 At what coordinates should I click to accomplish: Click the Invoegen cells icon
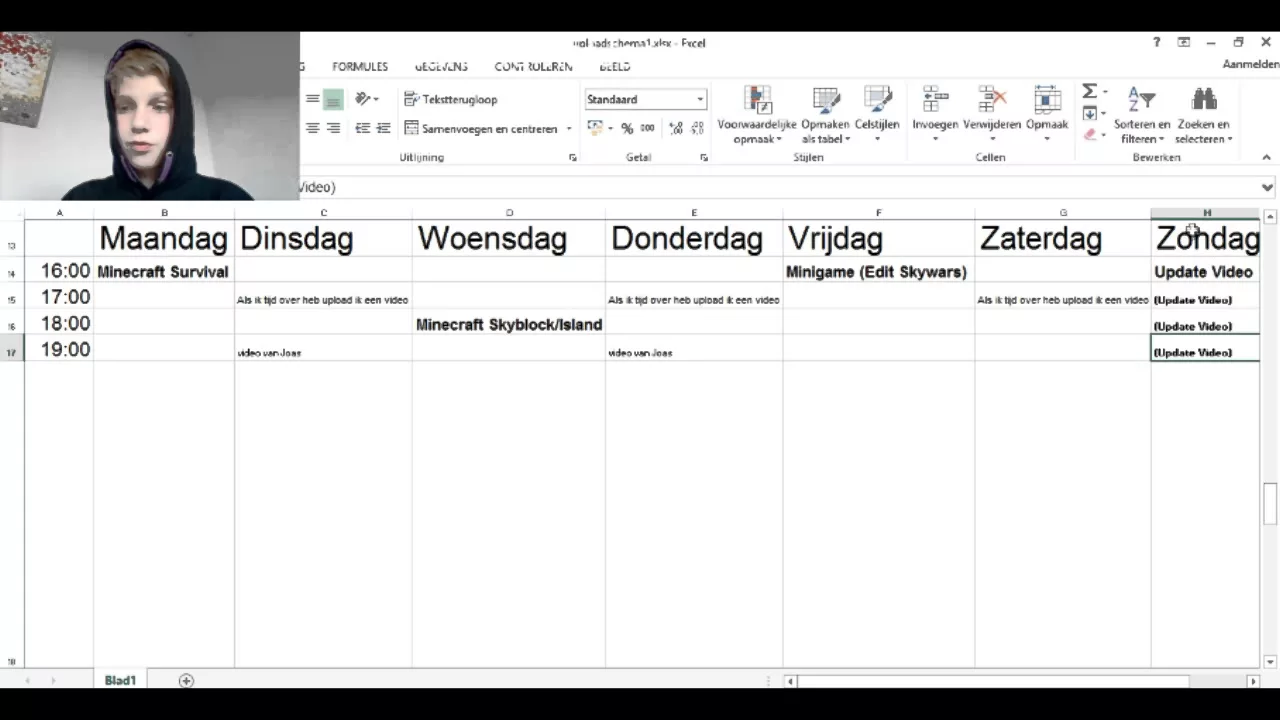click(935, 99)
